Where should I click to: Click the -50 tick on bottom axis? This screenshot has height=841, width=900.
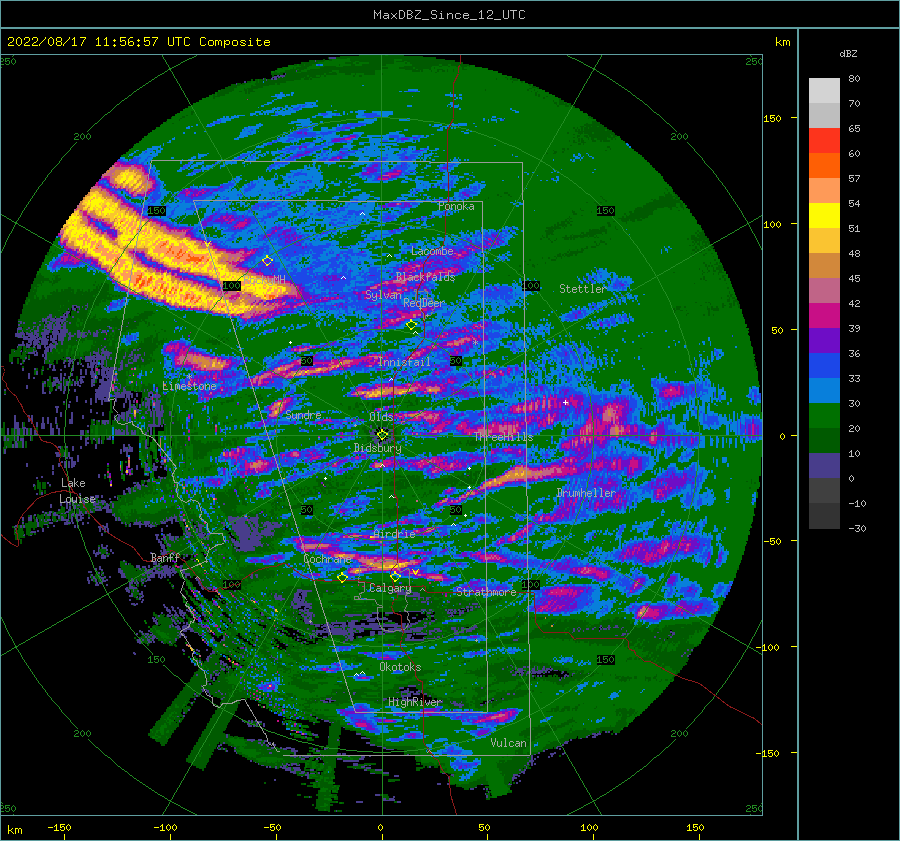tap(273, 828)
